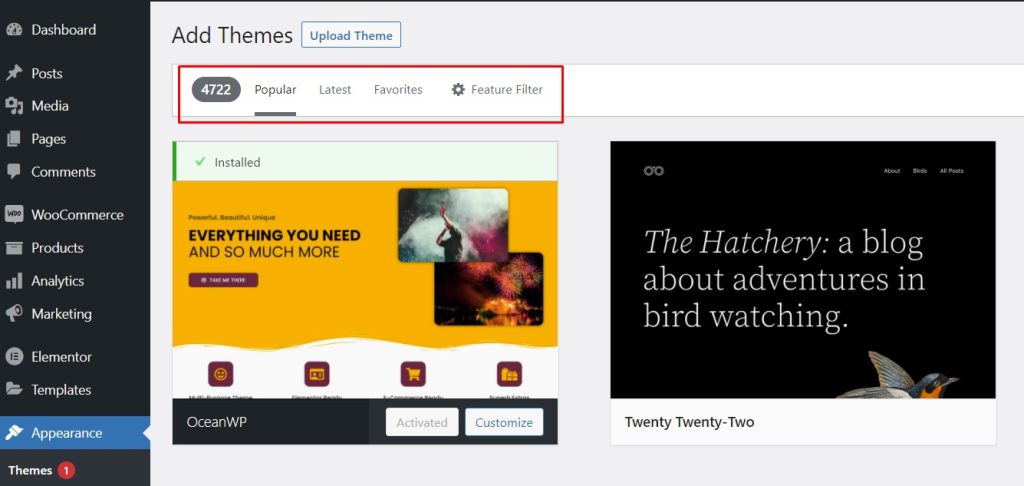This screenshot has width=1024, height=486.
Task: Click the Products box icon
Action: tap(14, 248)
